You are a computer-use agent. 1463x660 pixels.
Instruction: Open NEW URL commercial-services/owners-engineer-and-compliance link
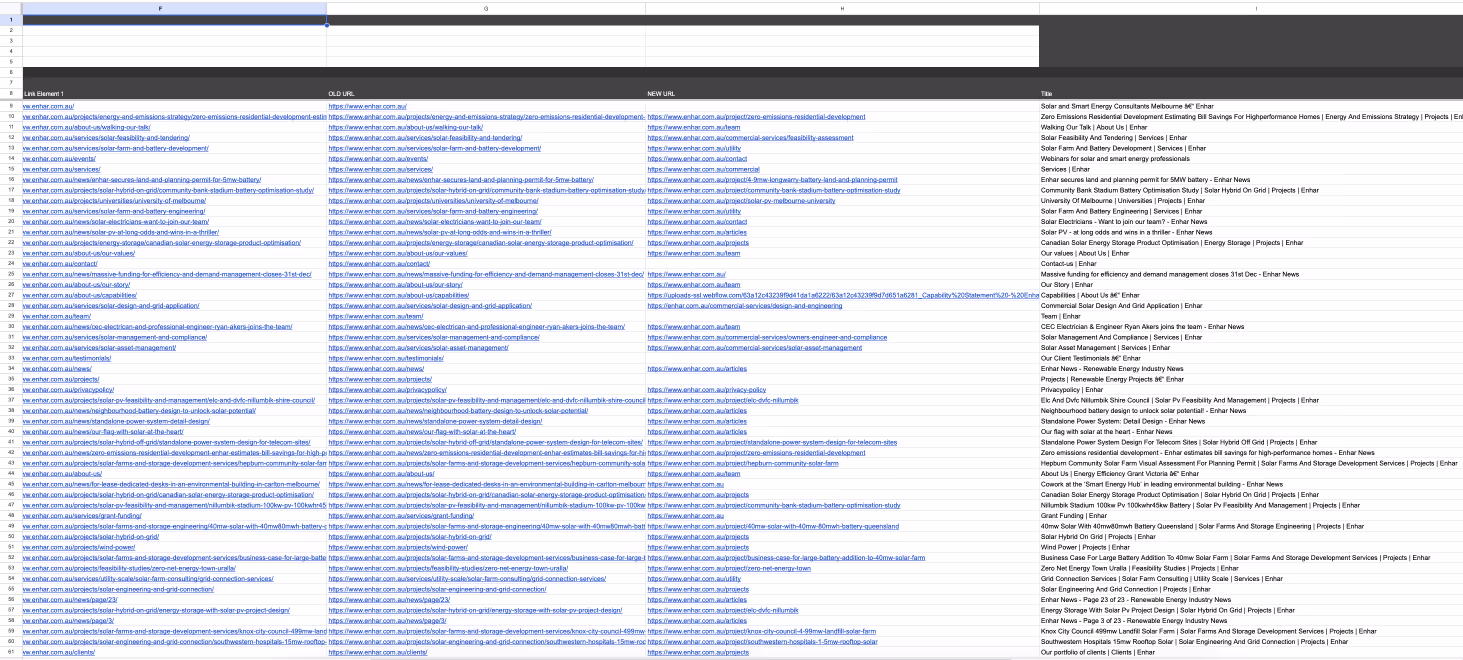[767, 337]
